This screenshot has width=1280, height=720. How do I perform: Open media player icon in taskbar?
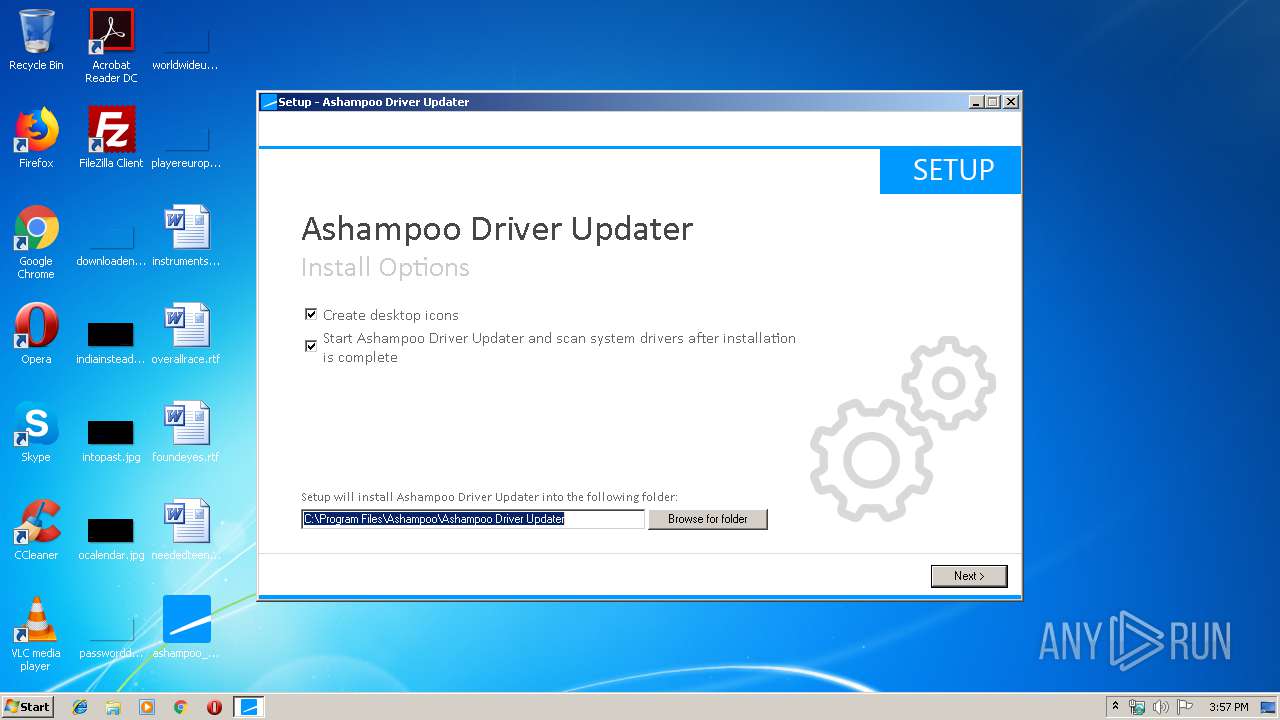pos(147,707)
